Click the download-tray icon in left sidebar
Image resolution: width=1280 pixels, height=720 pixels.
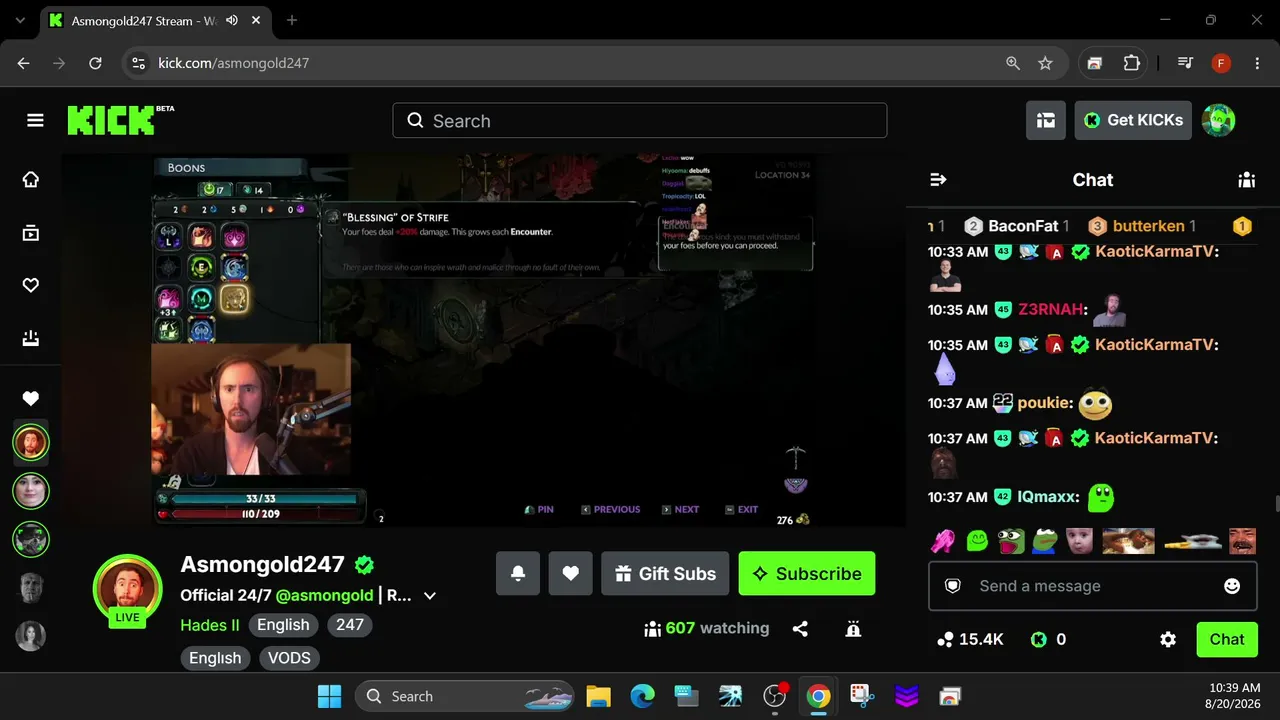pos(31,339)
